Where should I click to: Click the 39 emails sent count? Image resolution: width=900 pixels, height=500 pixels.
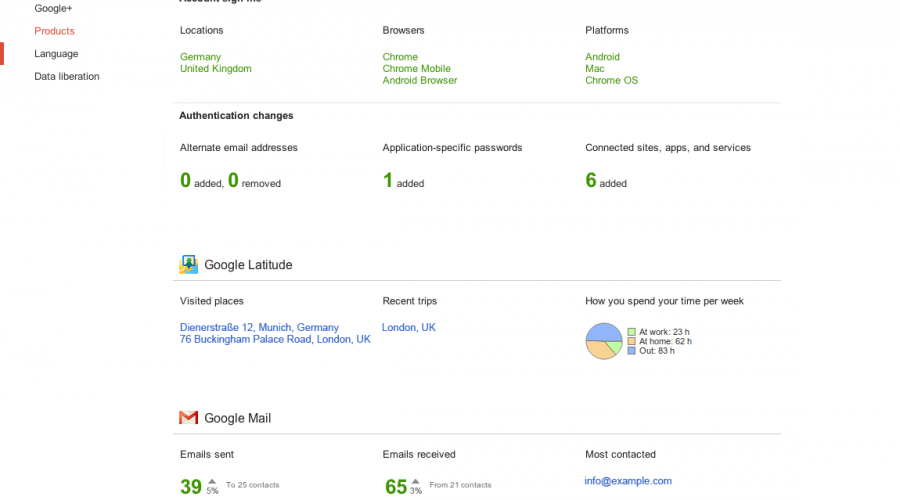(x=191, y=487)
